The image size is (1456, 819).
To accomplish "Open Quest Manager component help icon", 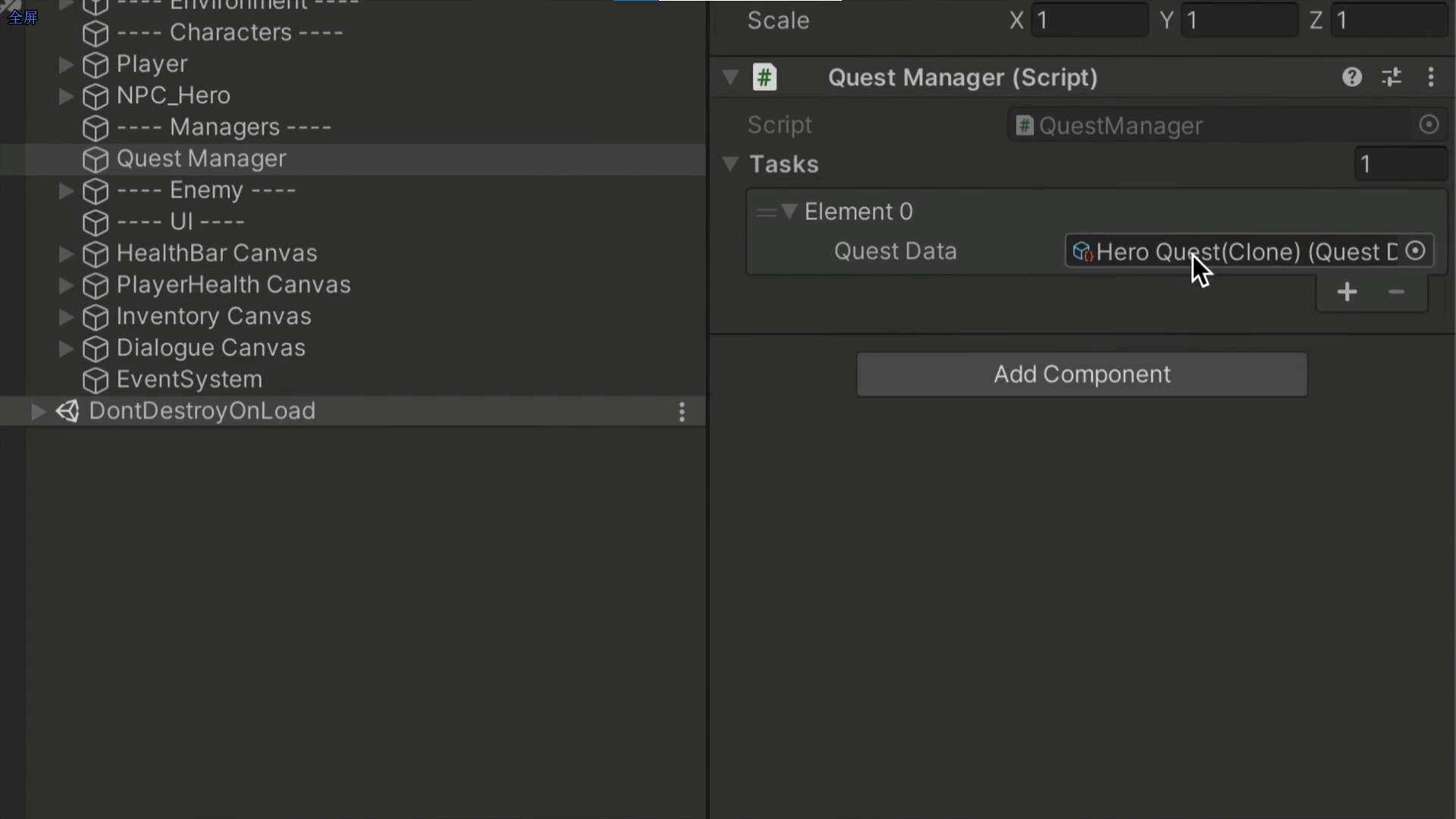I will [1351, 77].
